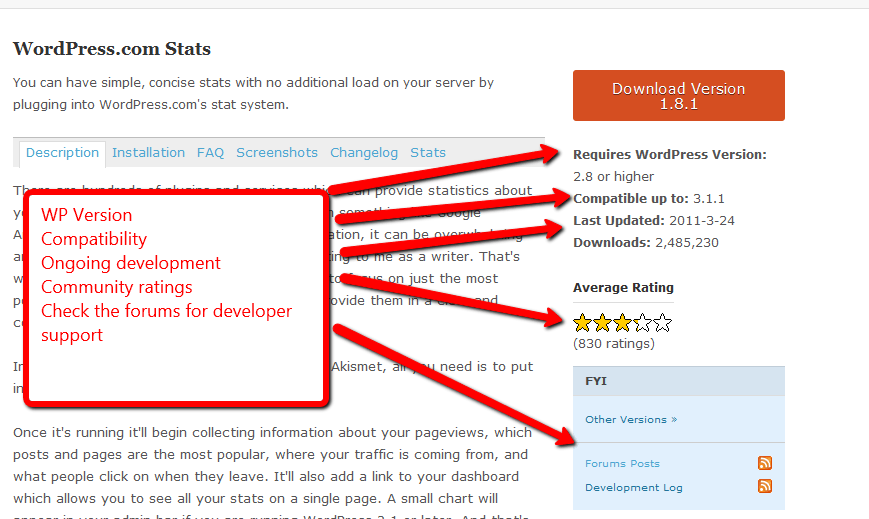Click the RSS icon beside Forums Posts

click(765, 463)
